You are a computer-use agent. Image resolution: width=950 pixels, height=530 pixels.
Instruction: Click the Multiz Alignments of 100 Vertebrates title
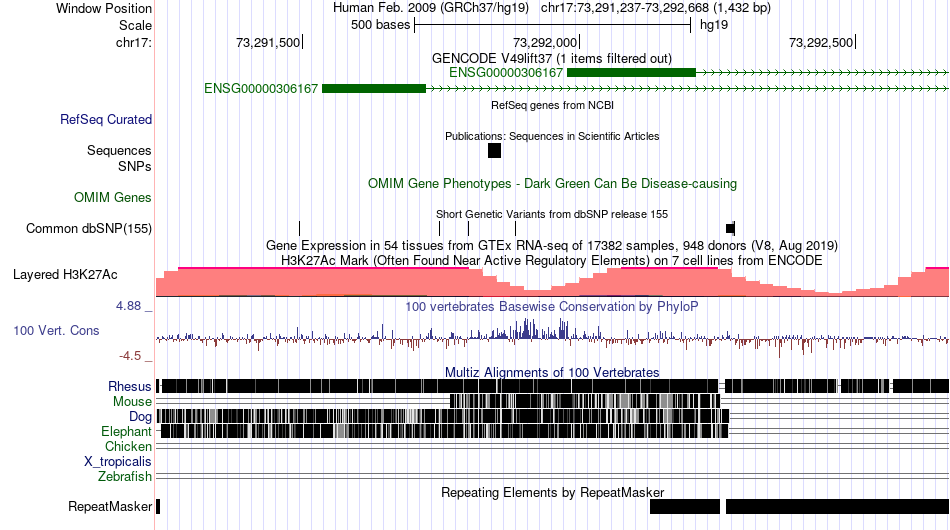[x=552, y=372]
